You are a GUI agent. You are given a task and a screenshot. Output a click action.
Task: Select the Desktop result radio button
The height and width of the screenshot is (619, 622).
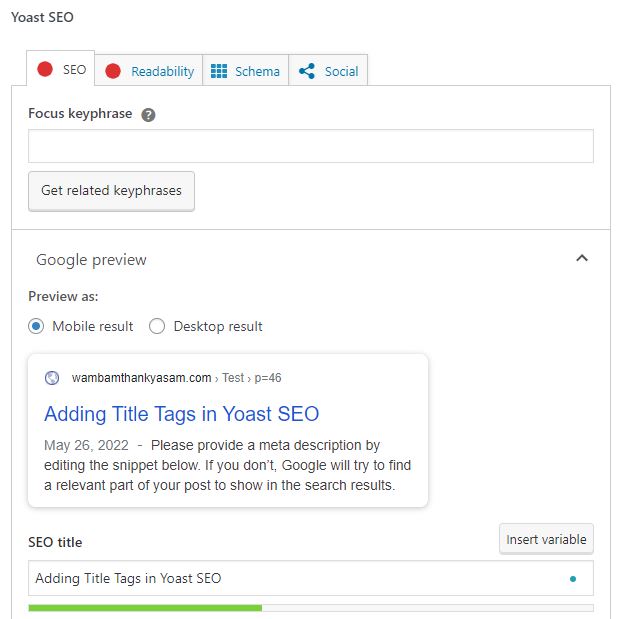tap(157, 326)
